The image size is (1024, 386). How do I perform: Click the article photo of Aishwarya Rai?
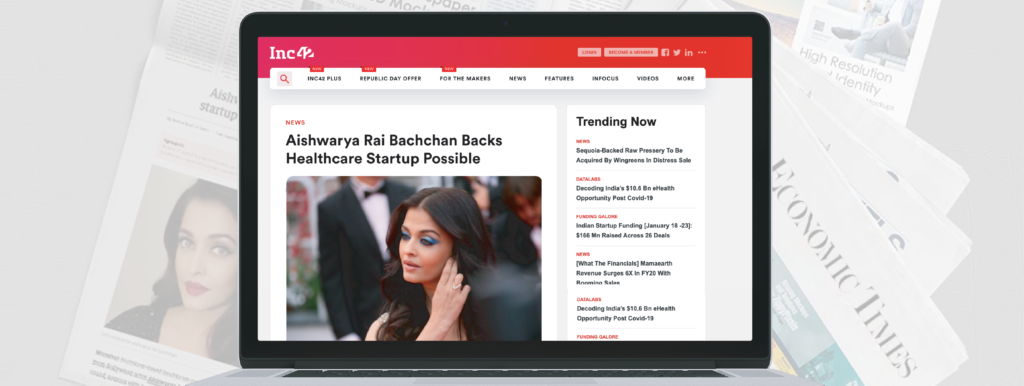[x=413, y=258]
